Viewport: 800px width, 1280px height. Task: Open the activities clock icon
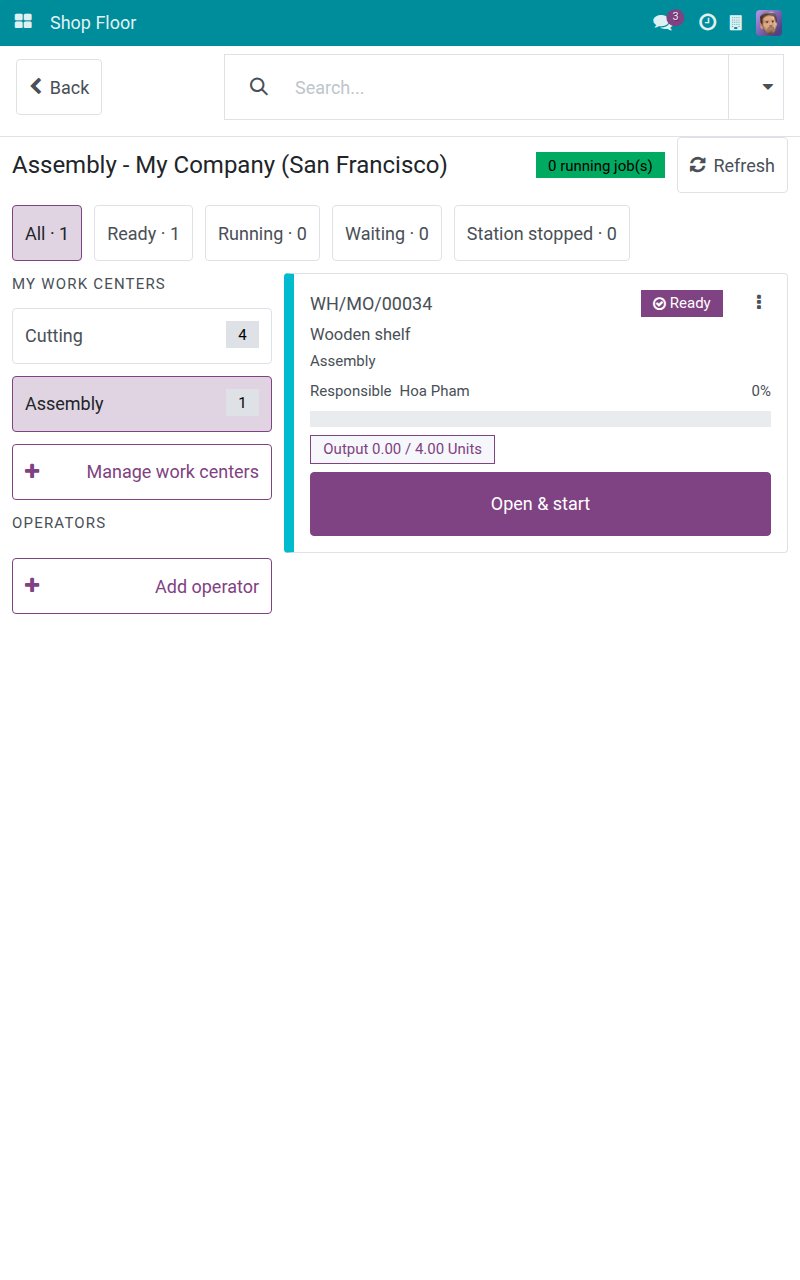click(707, 22)
